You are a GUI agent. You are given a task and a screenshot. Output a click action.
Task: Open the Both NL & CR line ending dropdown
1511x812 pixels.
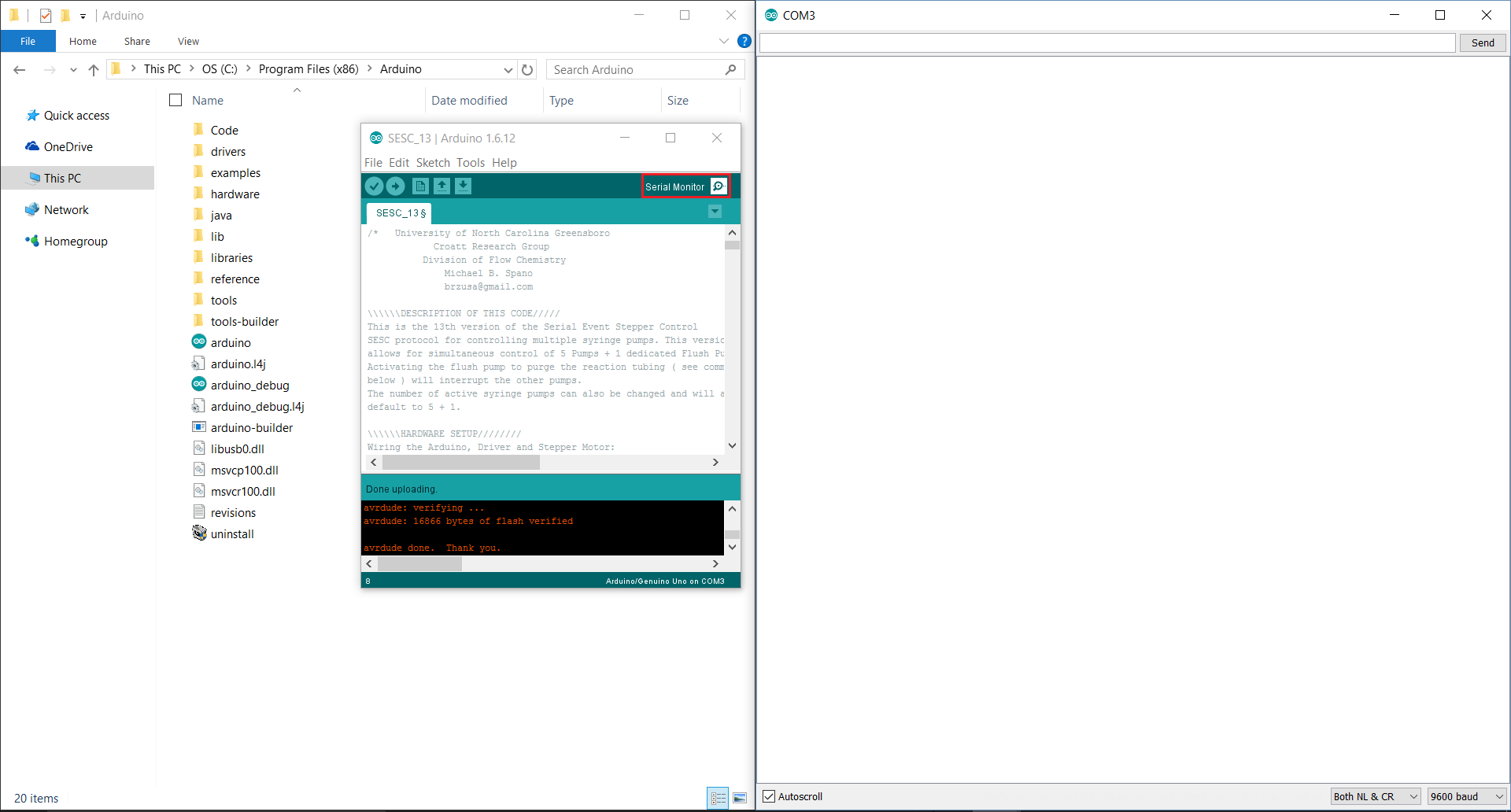coord(1375,796)
